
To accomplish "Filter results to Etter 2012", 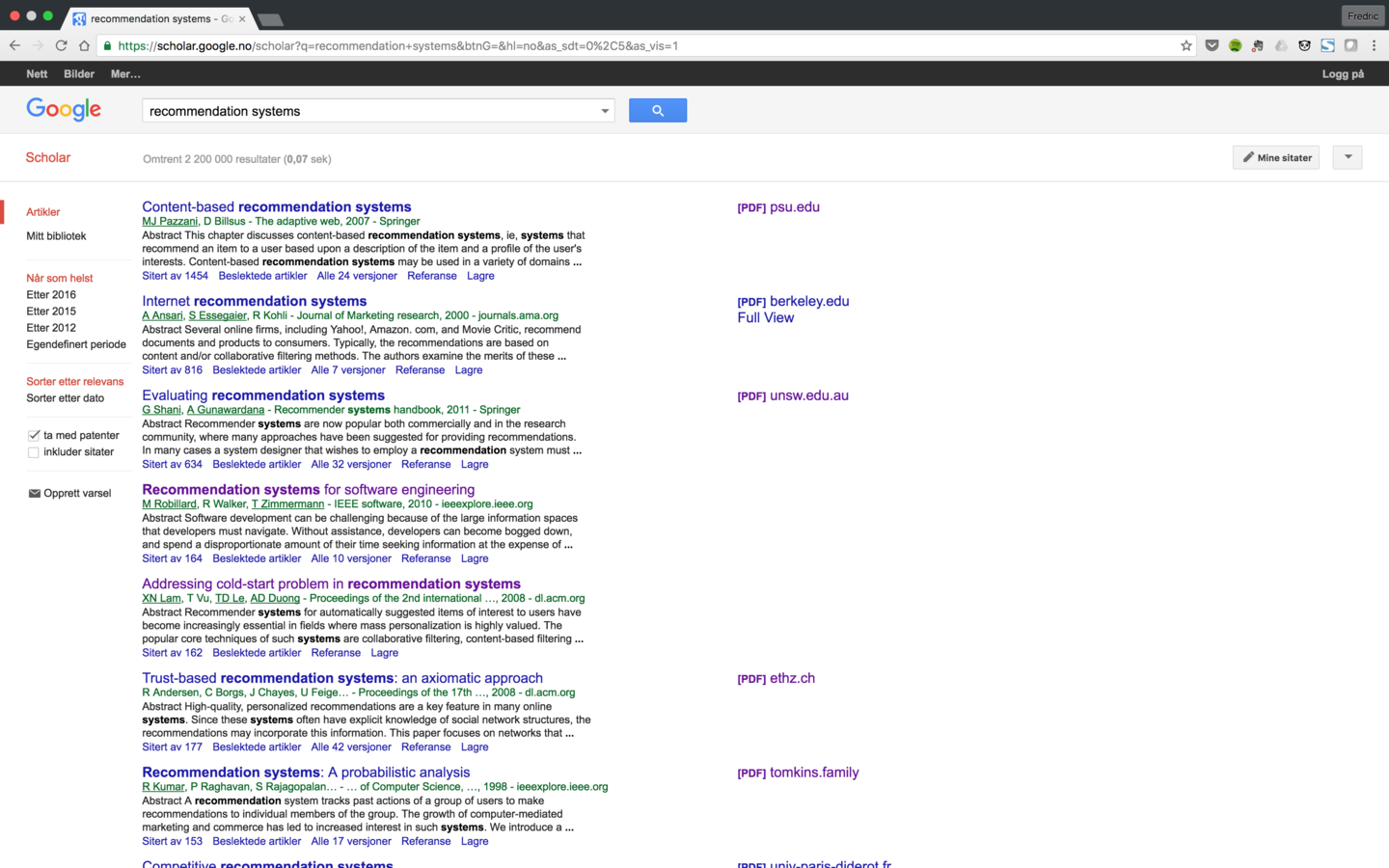I will 51,328.
